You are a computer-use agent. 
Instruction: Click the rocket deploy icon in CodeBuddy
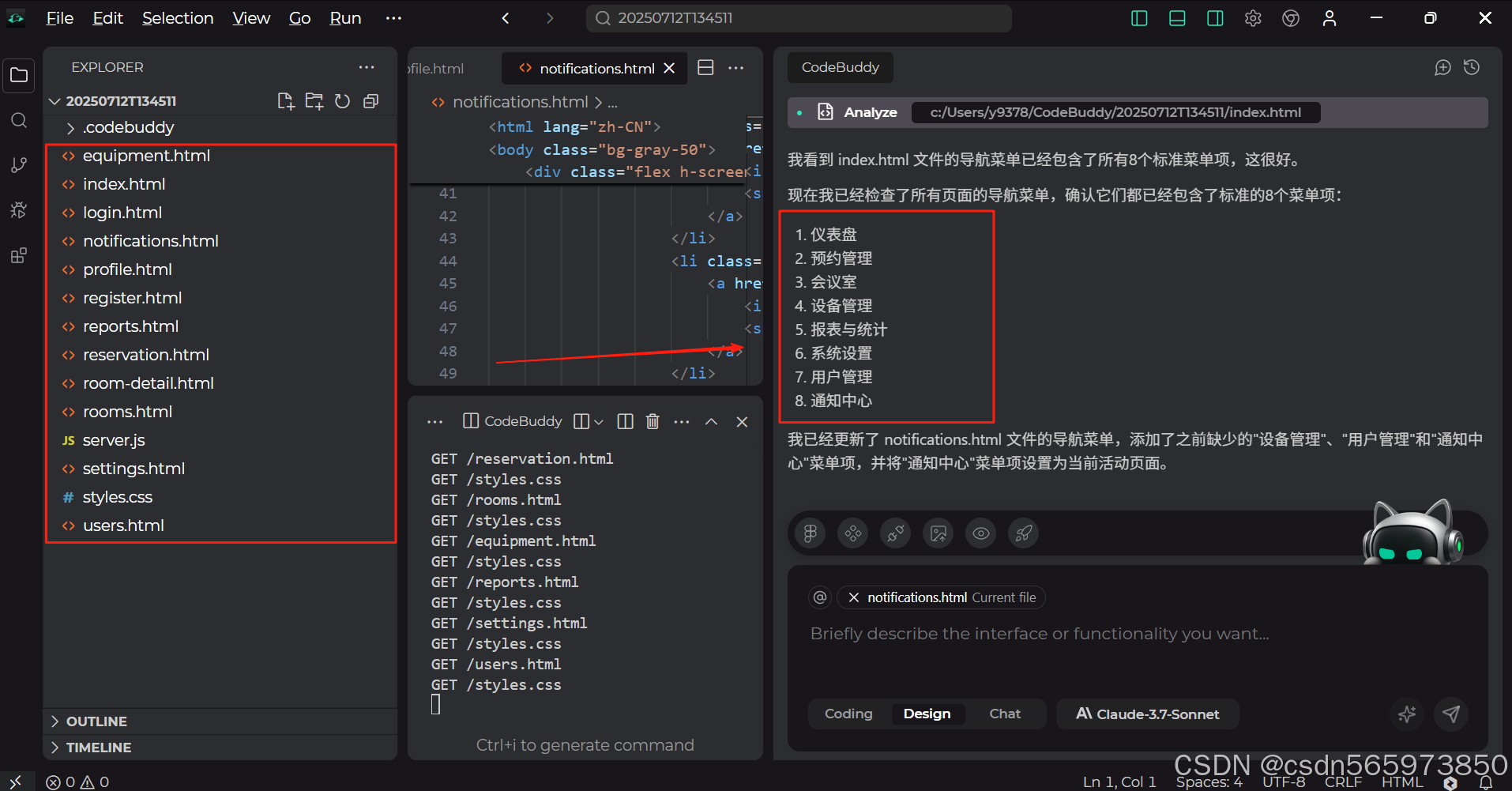[1024, 533]
